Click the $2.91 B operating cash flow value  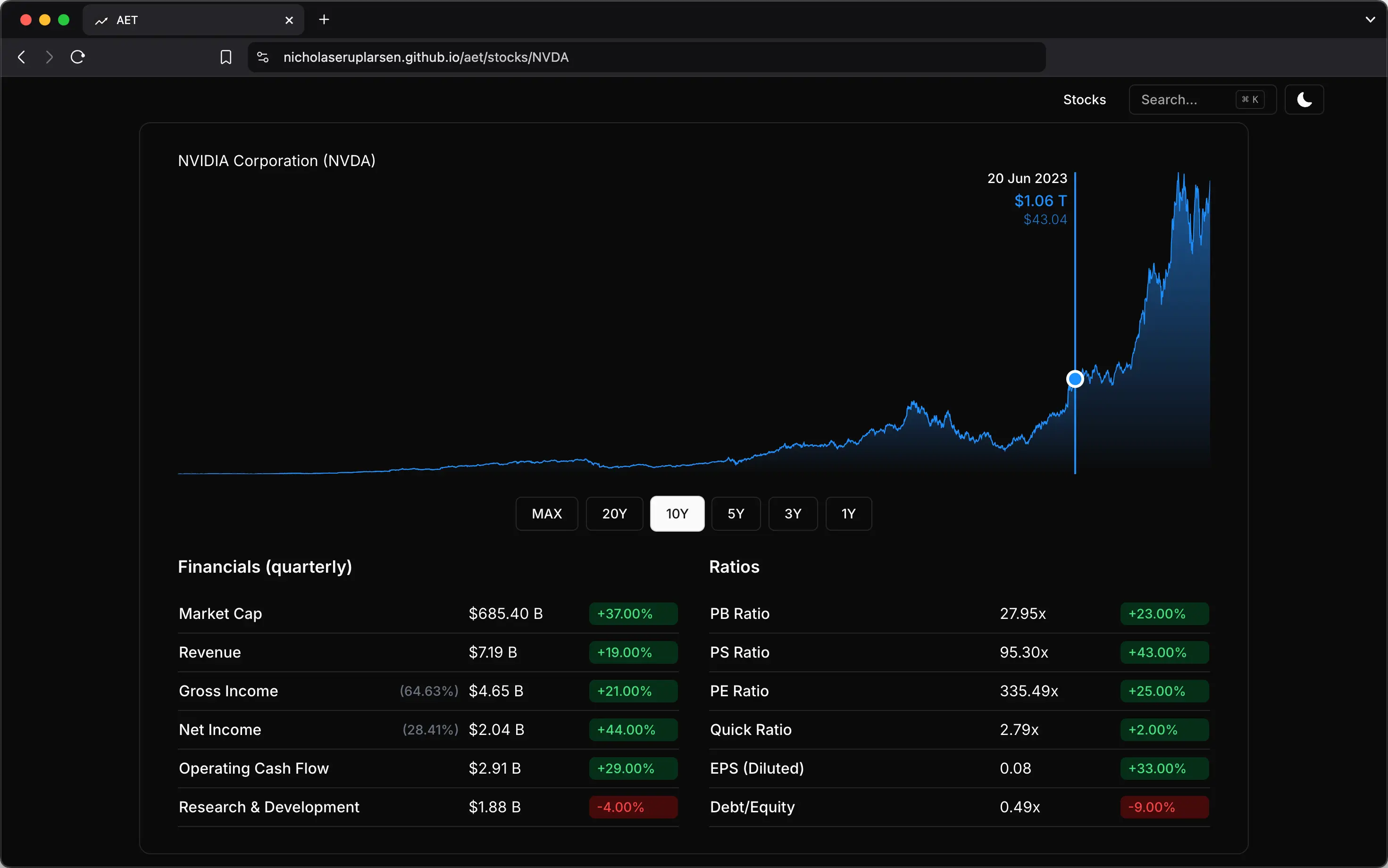(495, 768)
